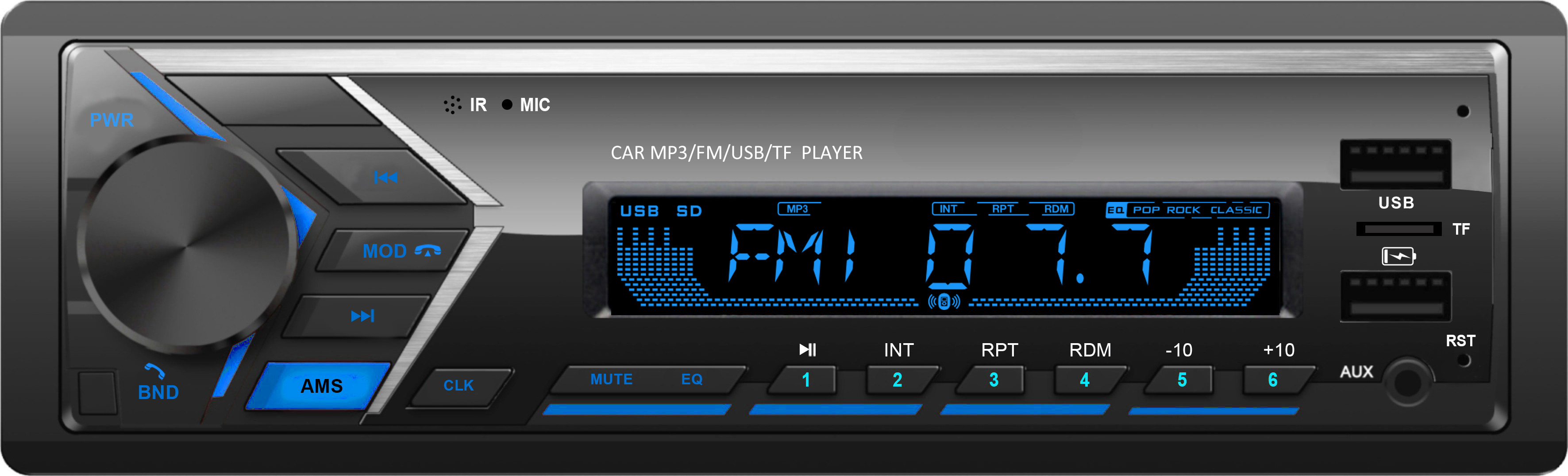
Task: Click the CAR MP3/FM/USB/TF PLAYER text
Action: (x=736, y=153)
